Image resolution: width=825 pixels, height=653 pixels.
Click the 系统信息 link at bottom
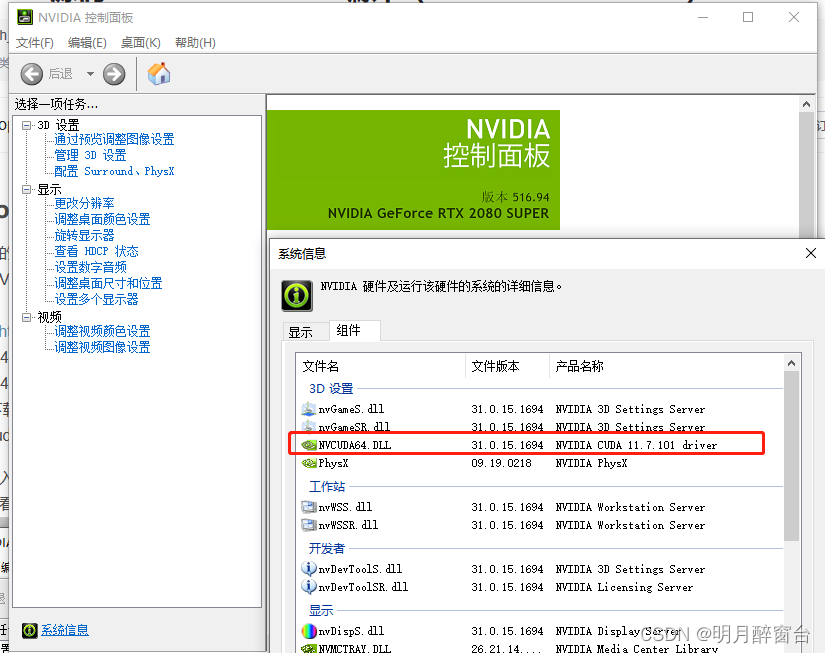click(65, 630)
